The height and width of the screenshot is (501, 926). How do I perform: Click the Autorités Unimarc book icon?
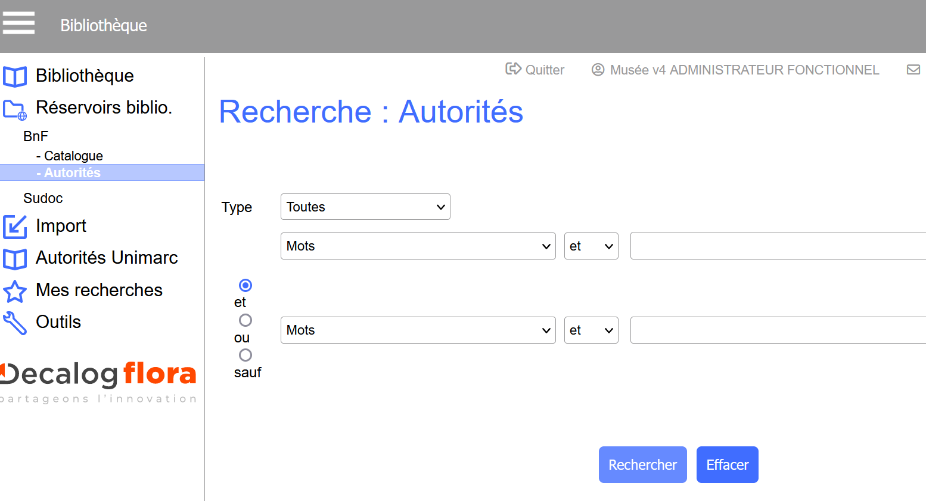pyautogui.click(x=15, y=259)
